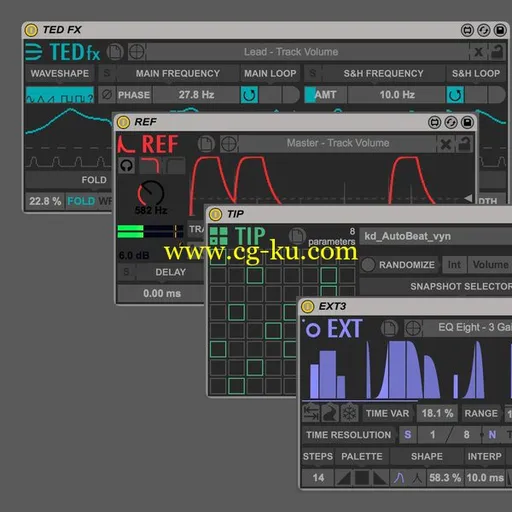
Task: Click save preset disk icon in TED FX title bar
Action: pyautogui.click(x=500, y=30)
